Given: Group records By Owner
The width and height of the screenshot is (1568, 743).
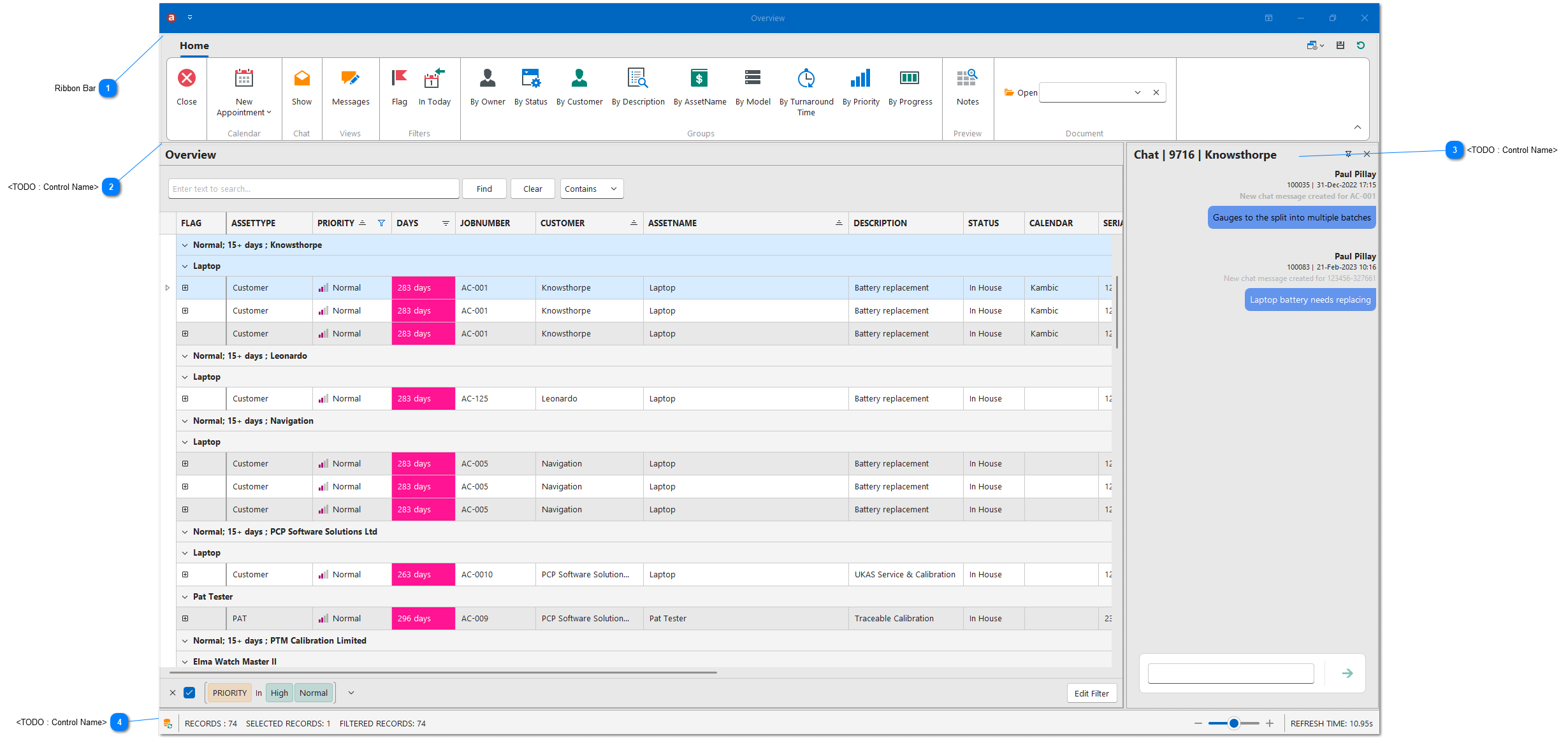Looking at the screenshot, I should click(488, 87).
